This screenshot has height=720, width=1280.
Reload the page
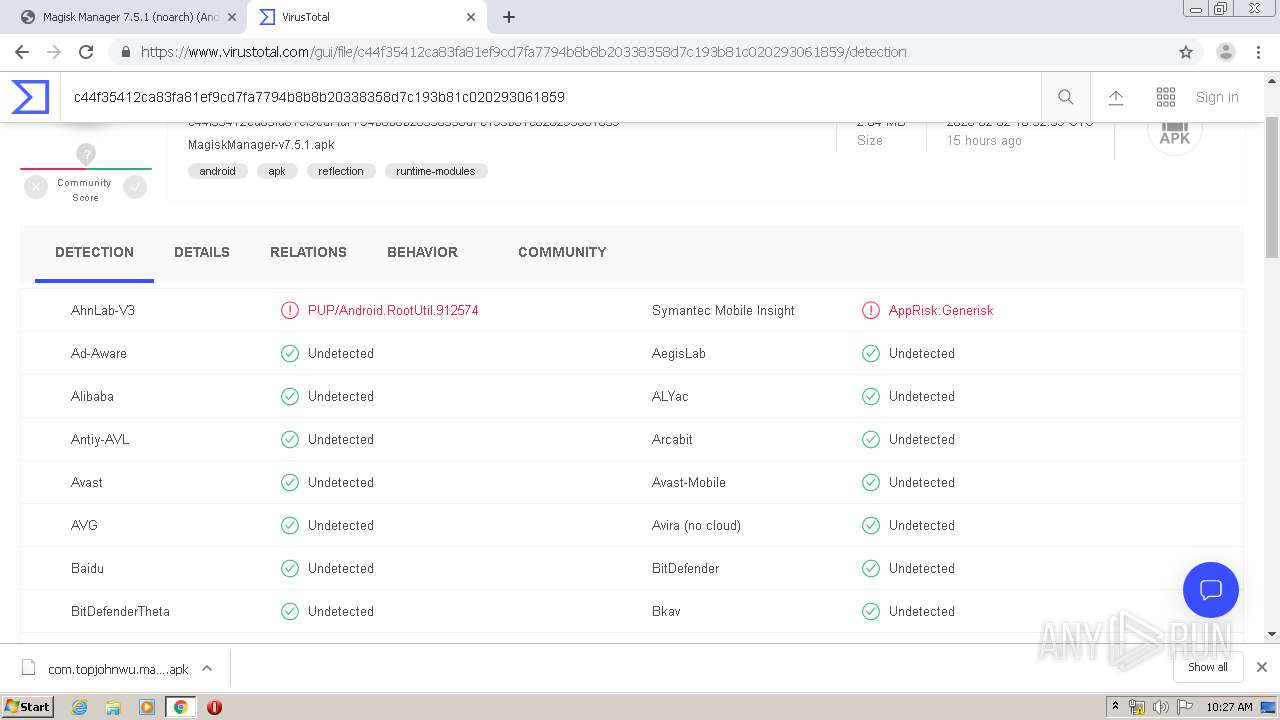pyautogui.click(x=86, y=52)
